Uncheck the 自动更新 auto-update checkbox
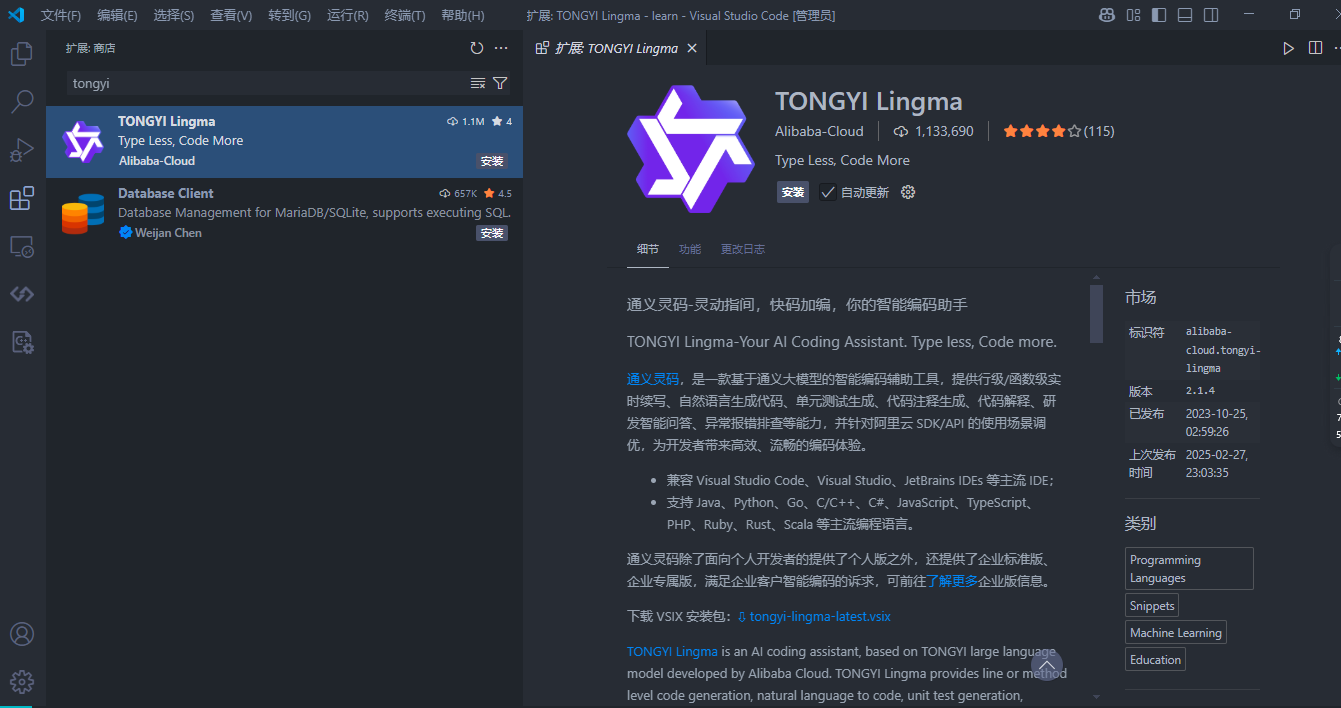Viewport: 1341px width, 708px height. pos(828,191)
